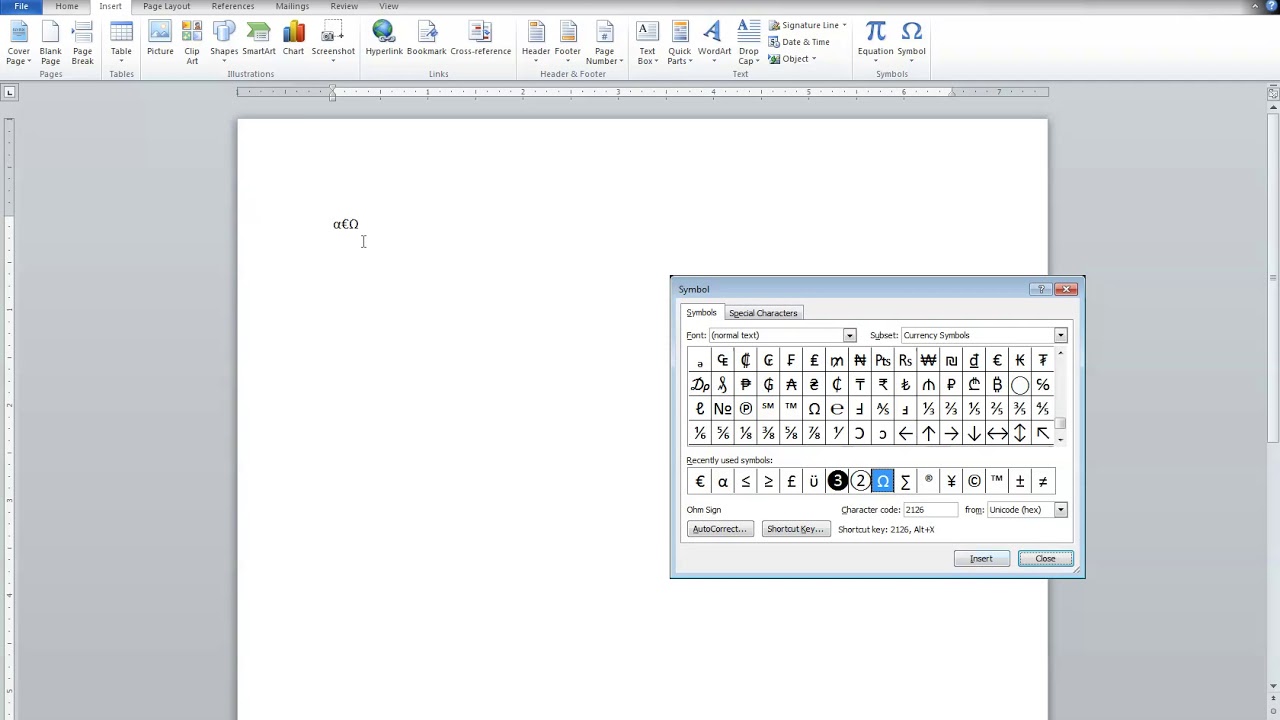Insert a Page Break

tap(82, 44)
